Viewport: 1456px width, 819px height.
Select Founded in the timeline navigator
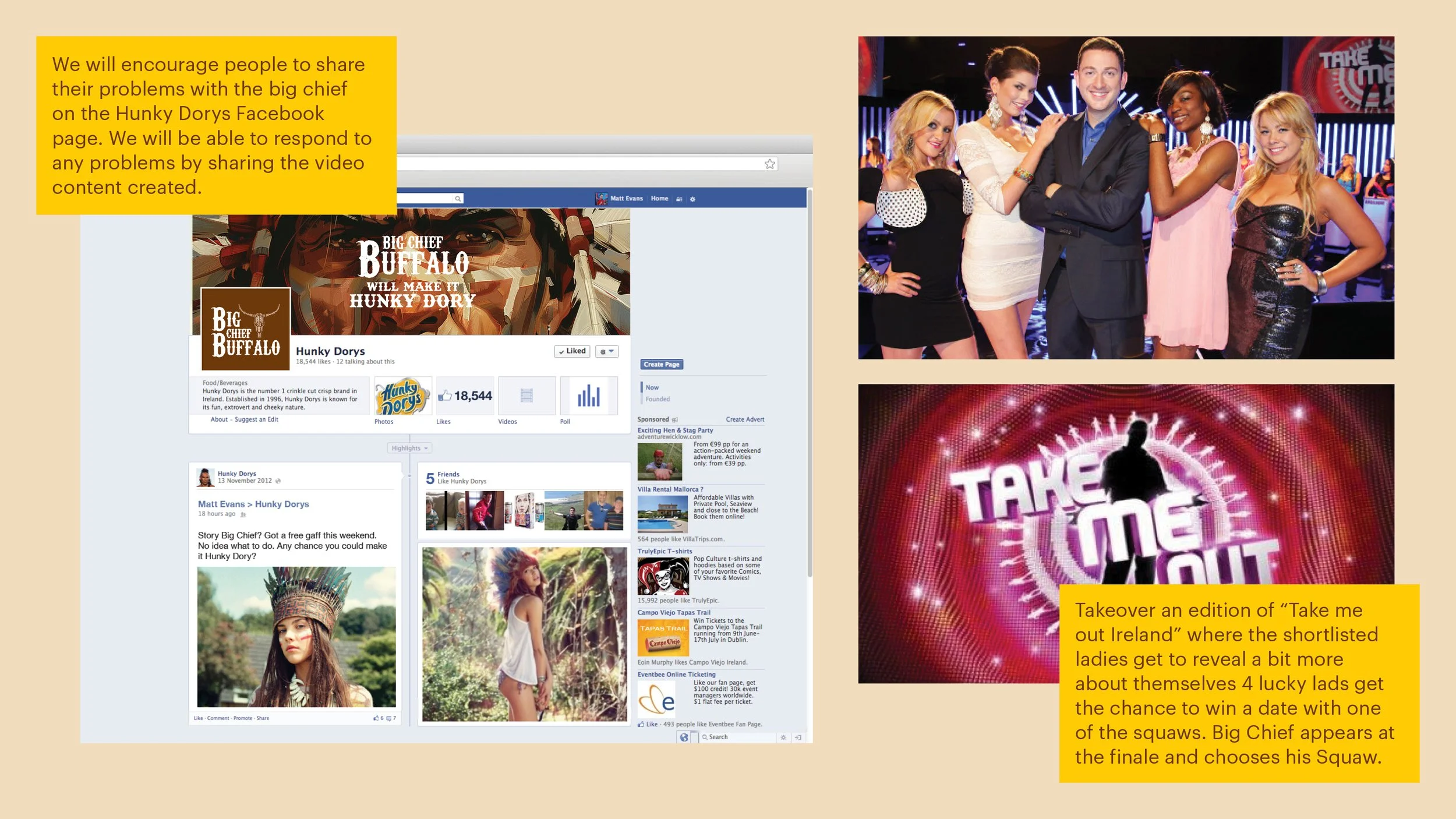click(x=658, y=399)
